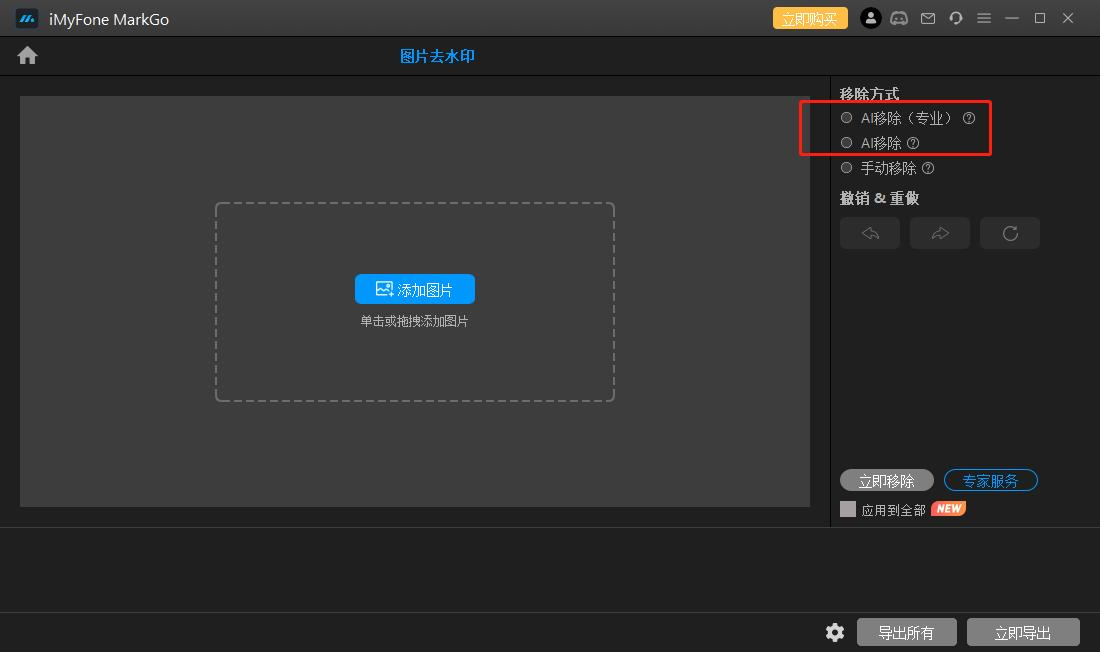Click the circular reset button
The image size is (1100, 652).
click(x=1010, y=233)
